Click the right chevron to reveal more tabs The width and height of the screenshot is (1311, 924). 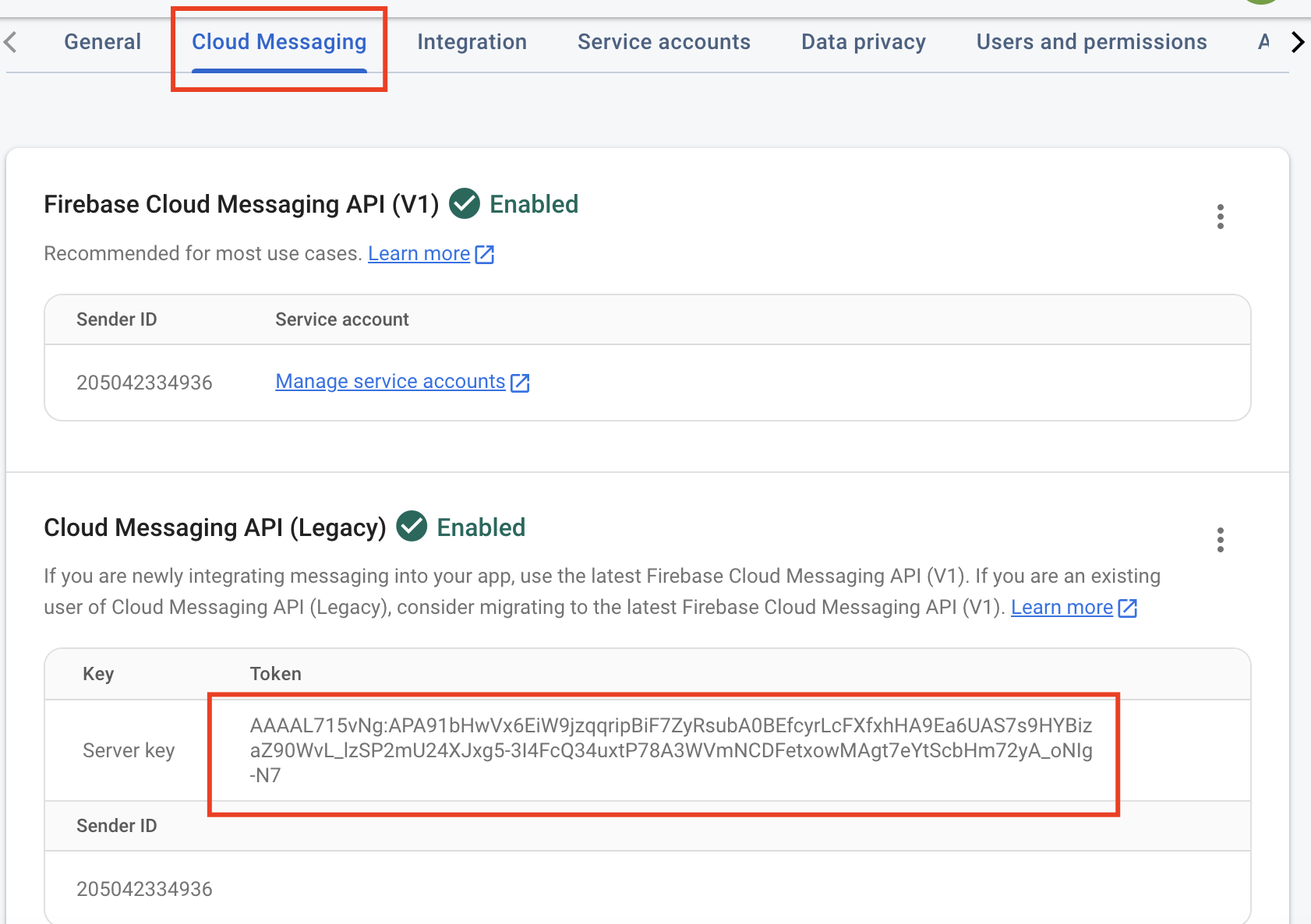1297,42
